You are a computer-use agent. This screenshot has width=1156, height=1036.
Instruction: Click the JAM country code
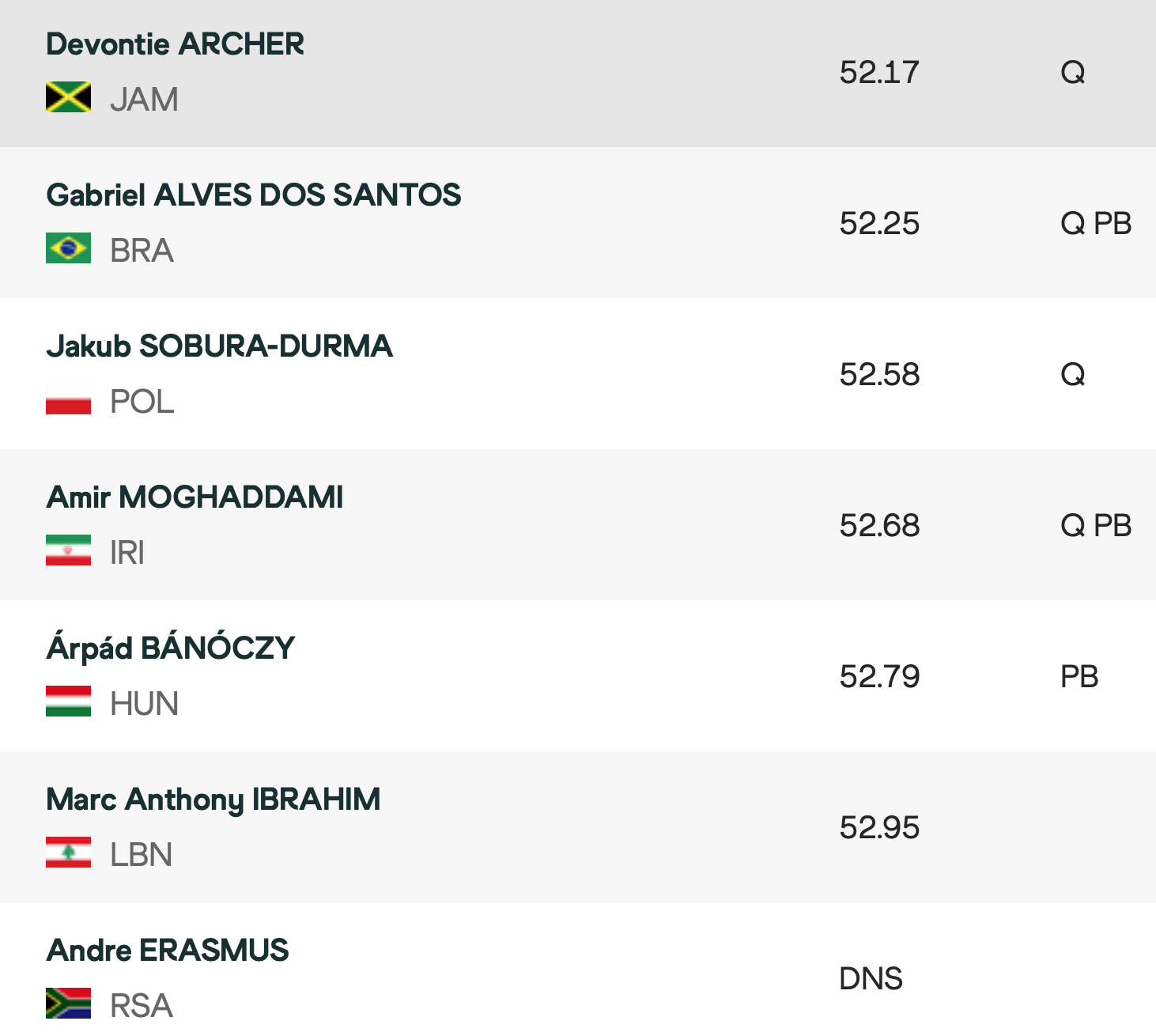point(144,100)
